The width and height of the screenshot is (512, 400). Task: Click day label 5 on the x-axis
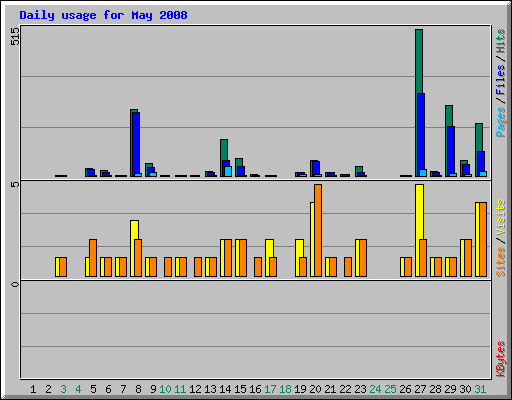pyautogui.click(x=93, y=389)
